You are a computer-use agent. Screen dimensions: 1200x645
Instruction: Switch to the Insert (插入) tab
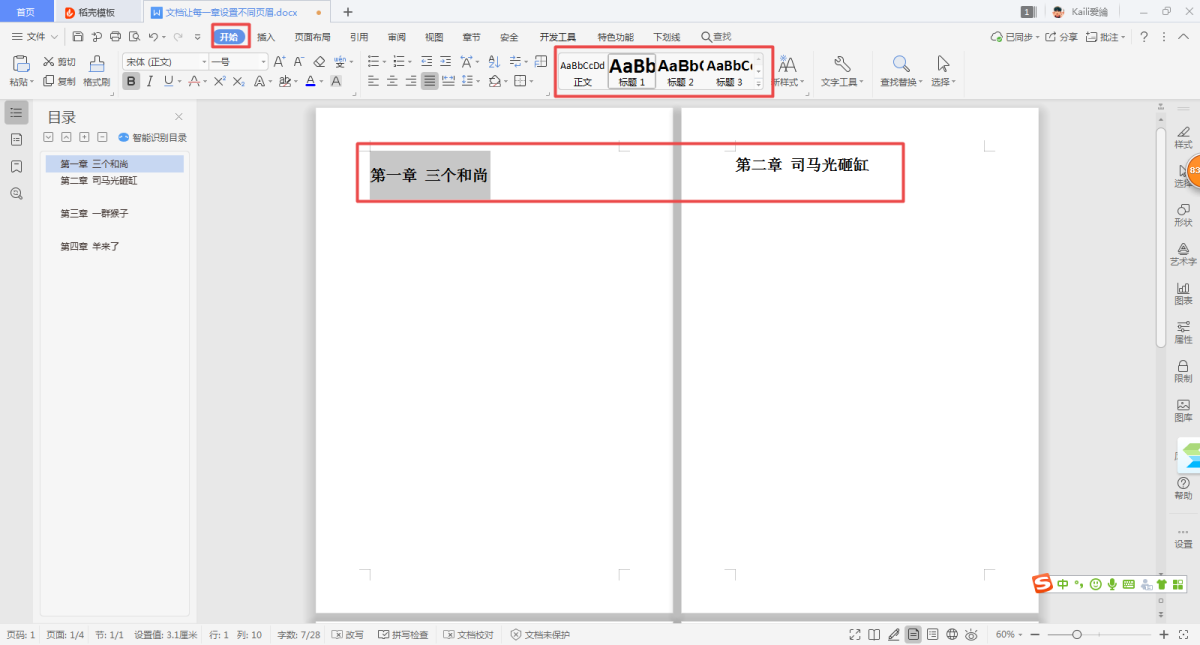pyautogui.click(x=266, y=37)
